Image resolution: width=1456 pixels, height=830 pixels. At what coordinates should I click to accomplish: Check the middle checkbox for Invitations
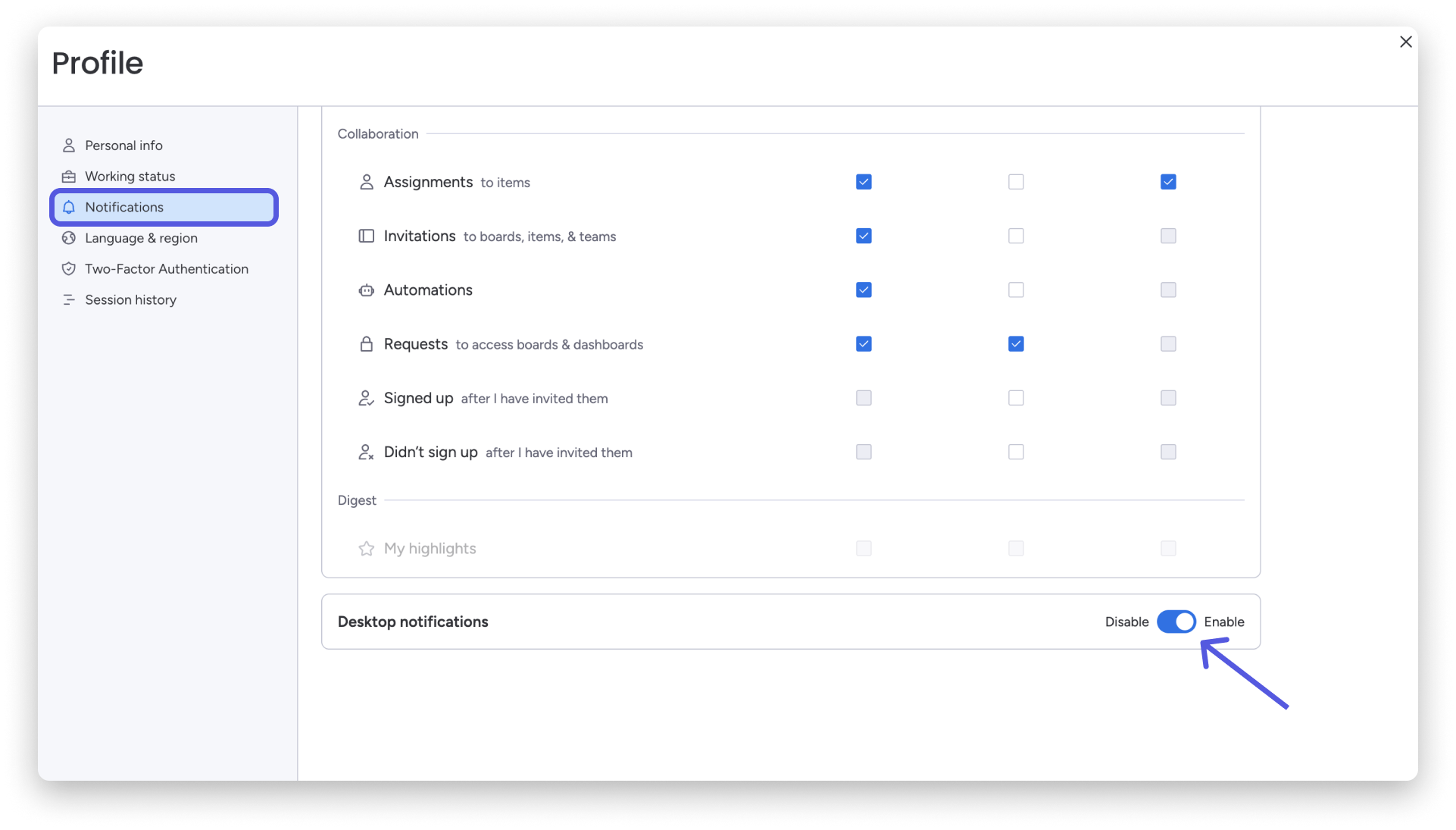pyautogui.click(x=1016, y=236)
